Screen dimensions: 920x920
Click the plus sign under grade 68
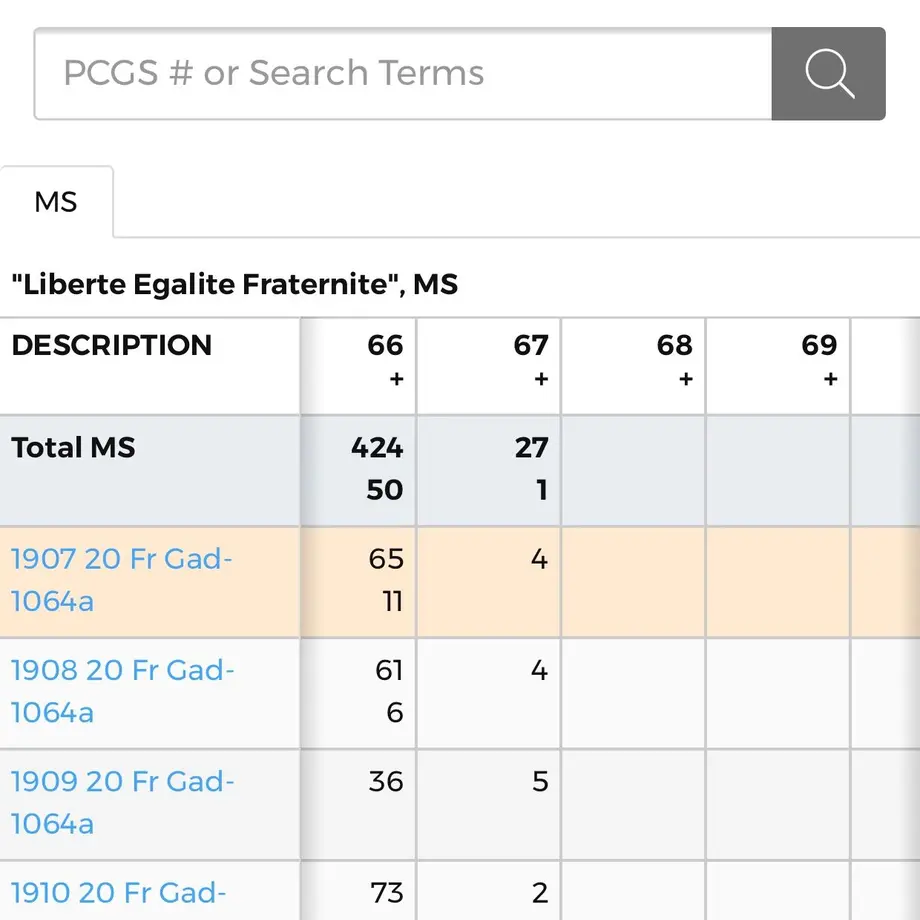[686, 379]
